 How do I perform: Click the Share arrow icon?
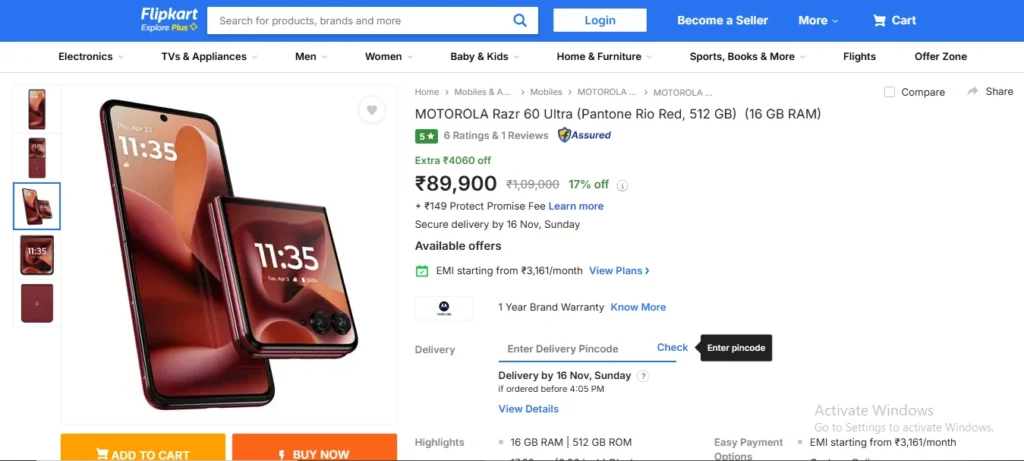point(972,91)
